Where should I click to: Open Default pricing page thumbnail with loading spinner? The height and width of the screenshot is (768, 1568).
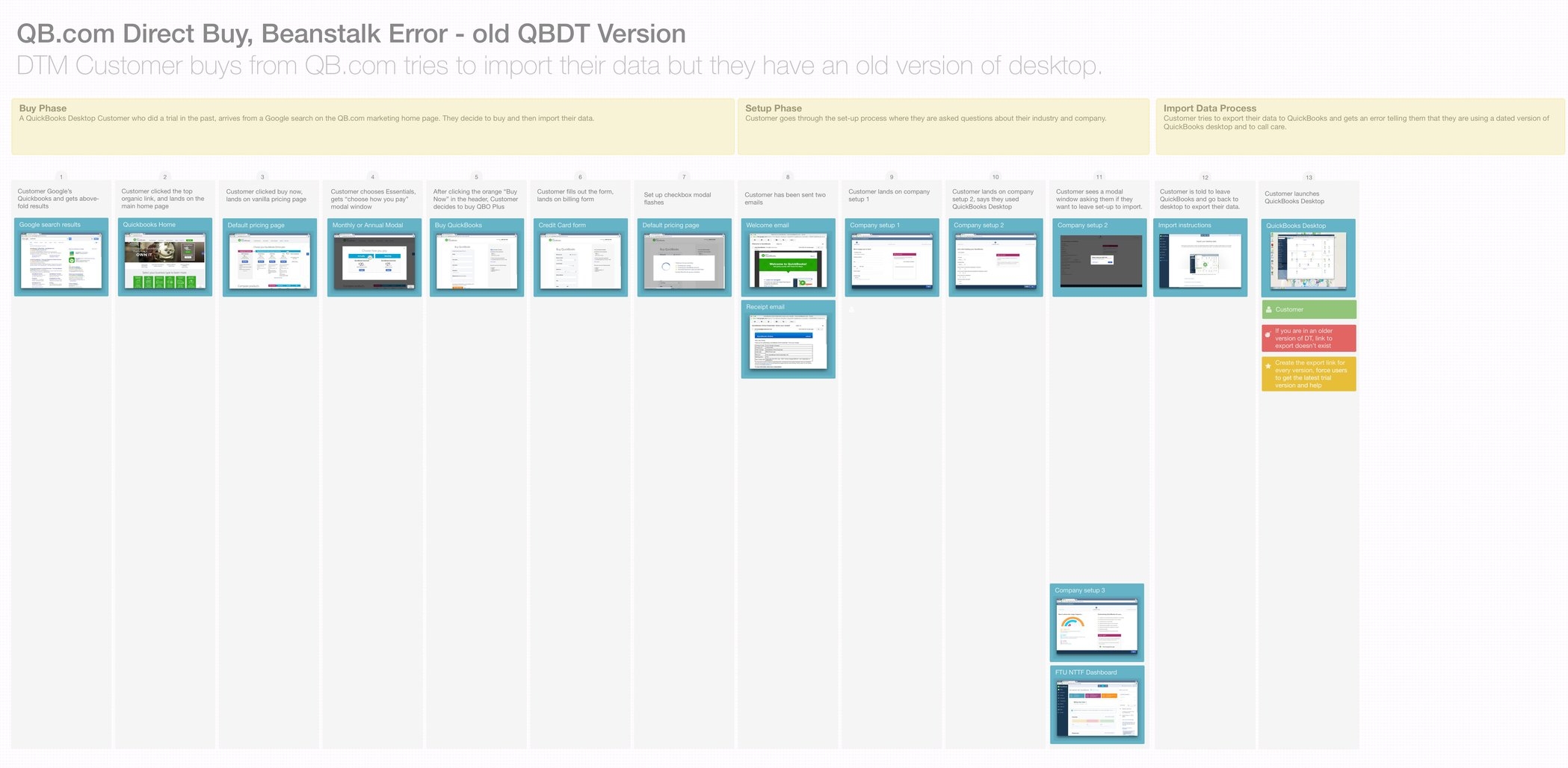(x=685, y=261)
